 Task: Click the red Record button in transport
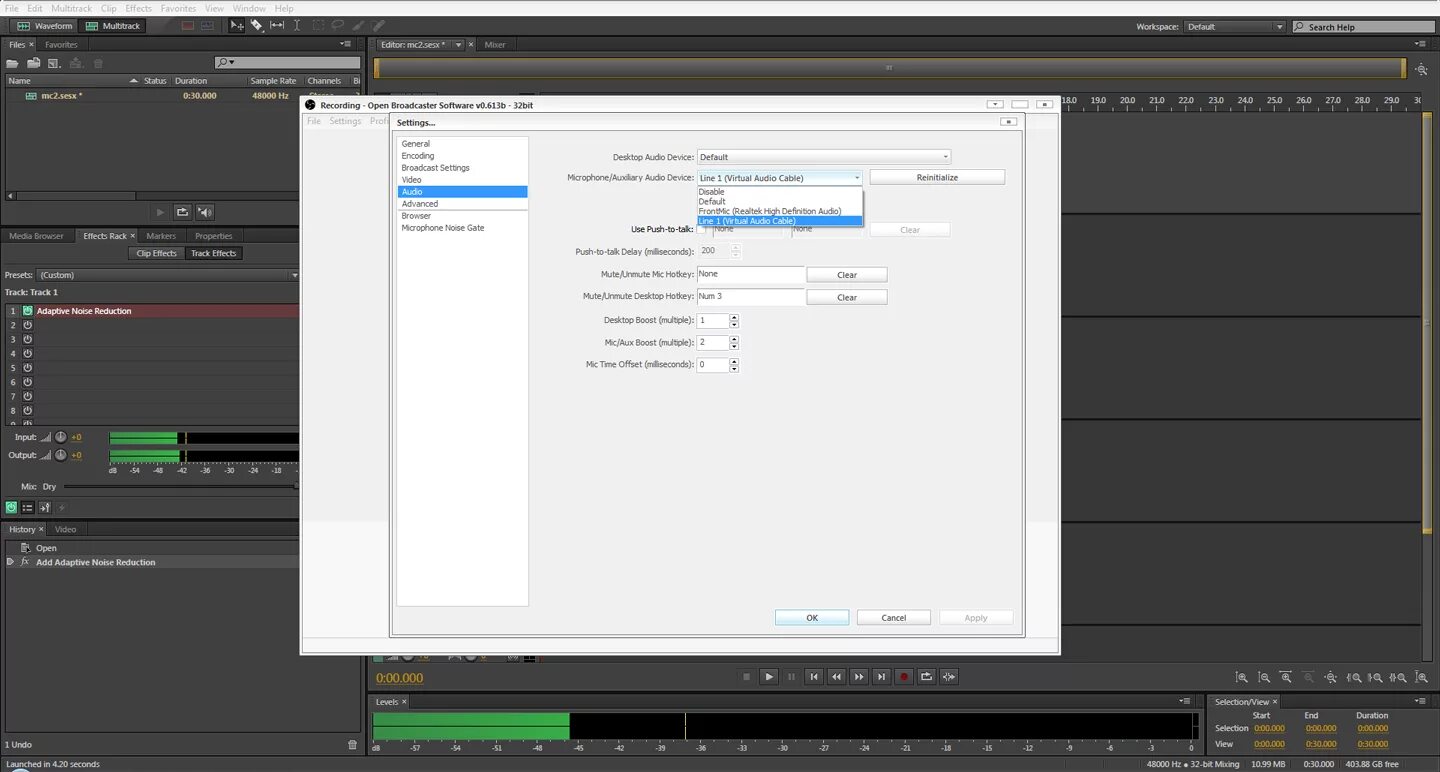coord(904,677)
